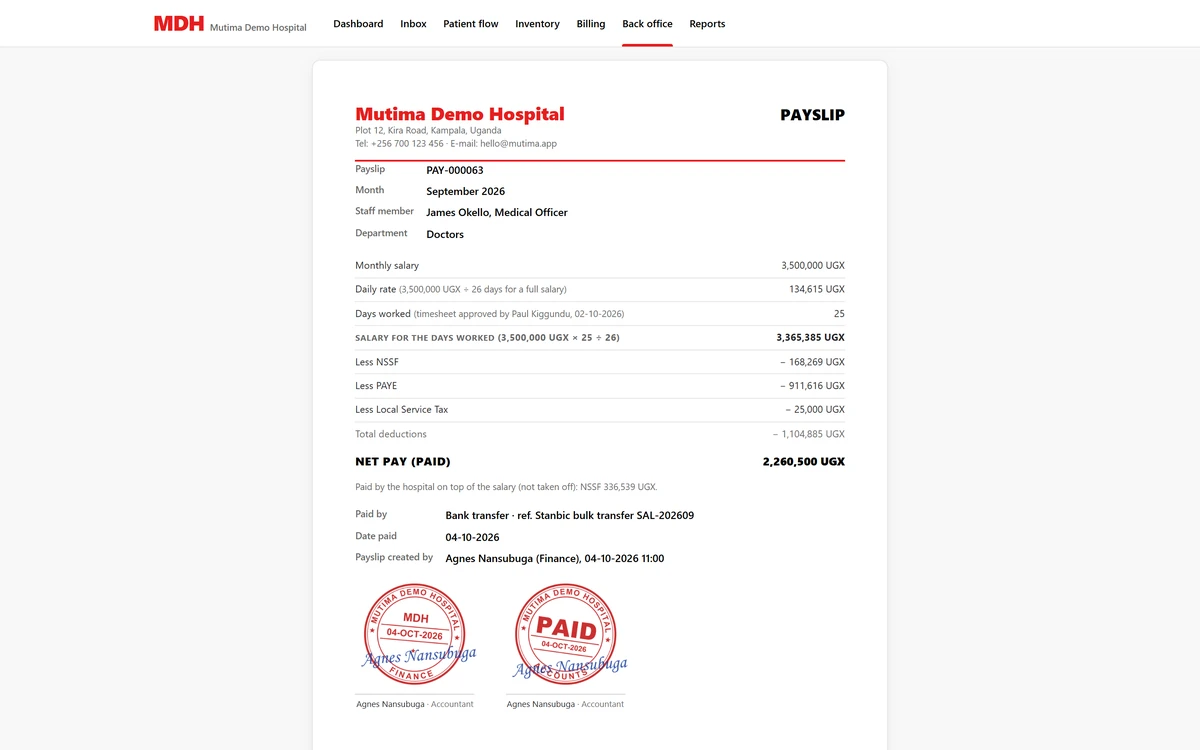Screen dimensions: 1200x750
Task: Open the Inventory section
Action: click(537, 24)
